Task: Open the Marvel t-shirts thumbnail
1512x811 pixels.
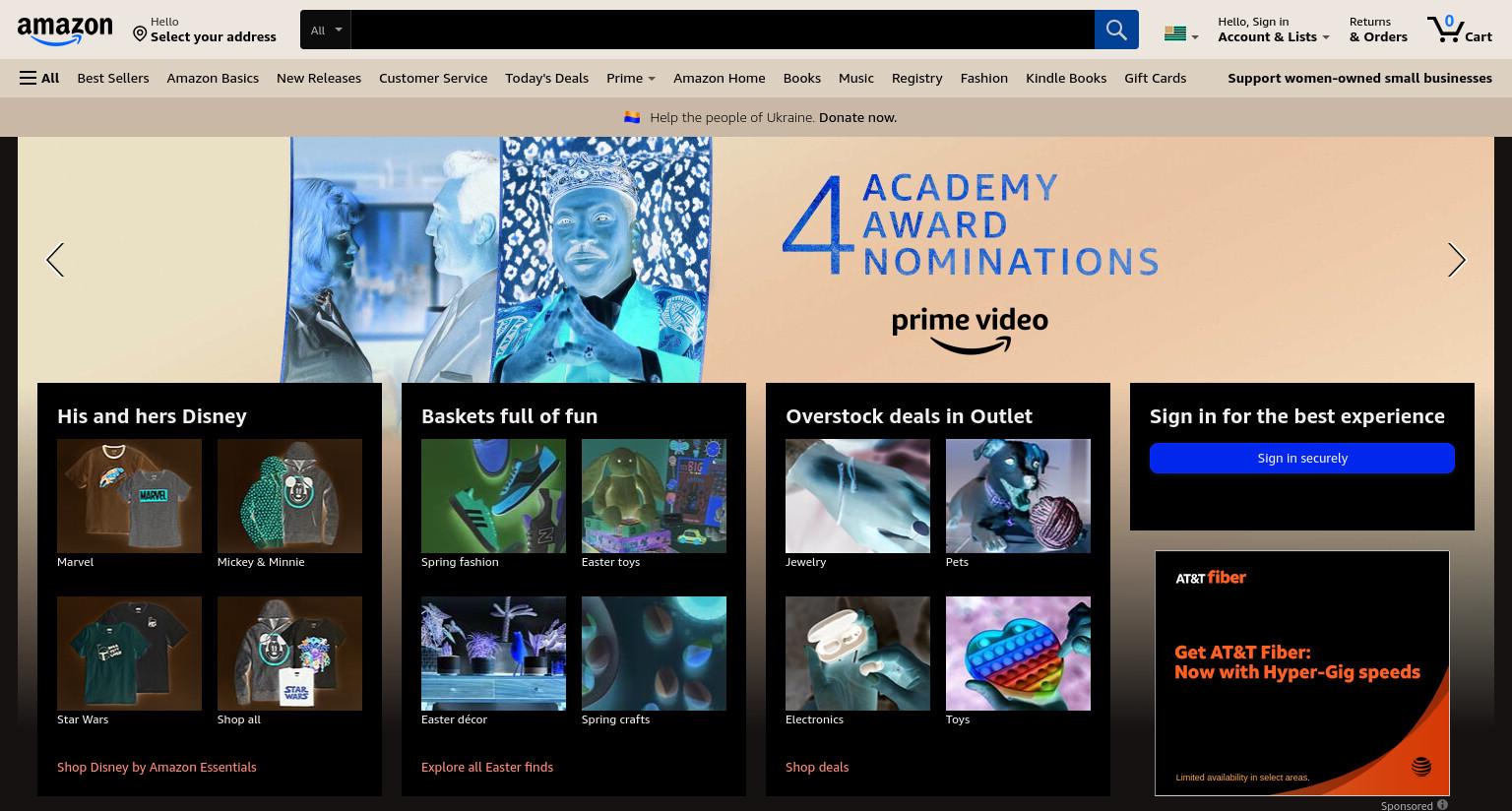Action: click(x=129, y=496)
